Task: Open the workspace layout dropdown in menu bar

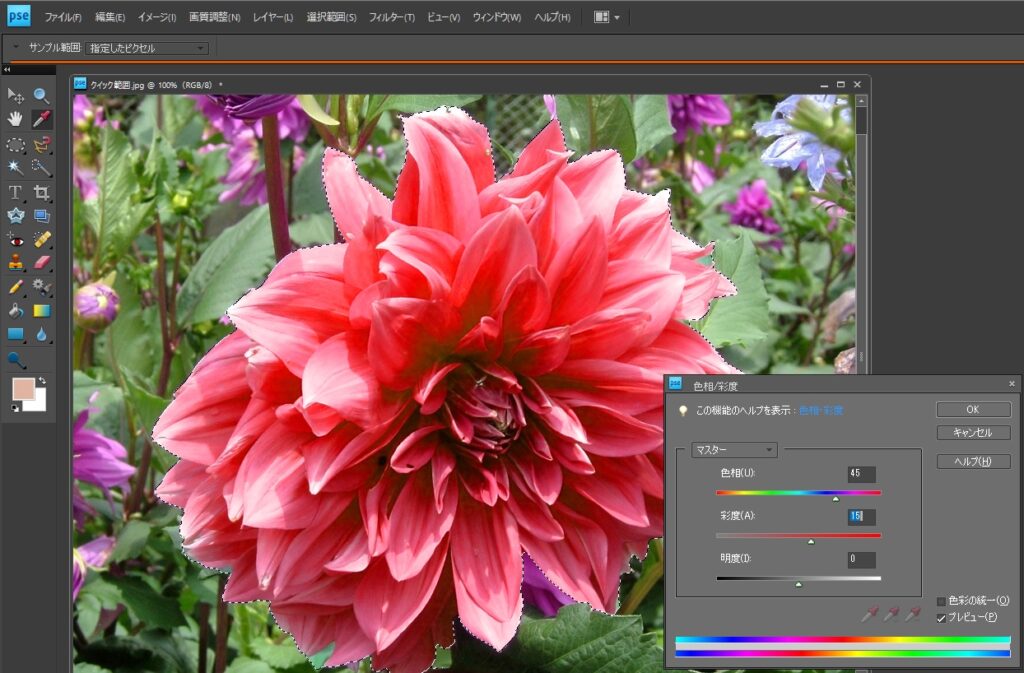Action: pos(606,17)
